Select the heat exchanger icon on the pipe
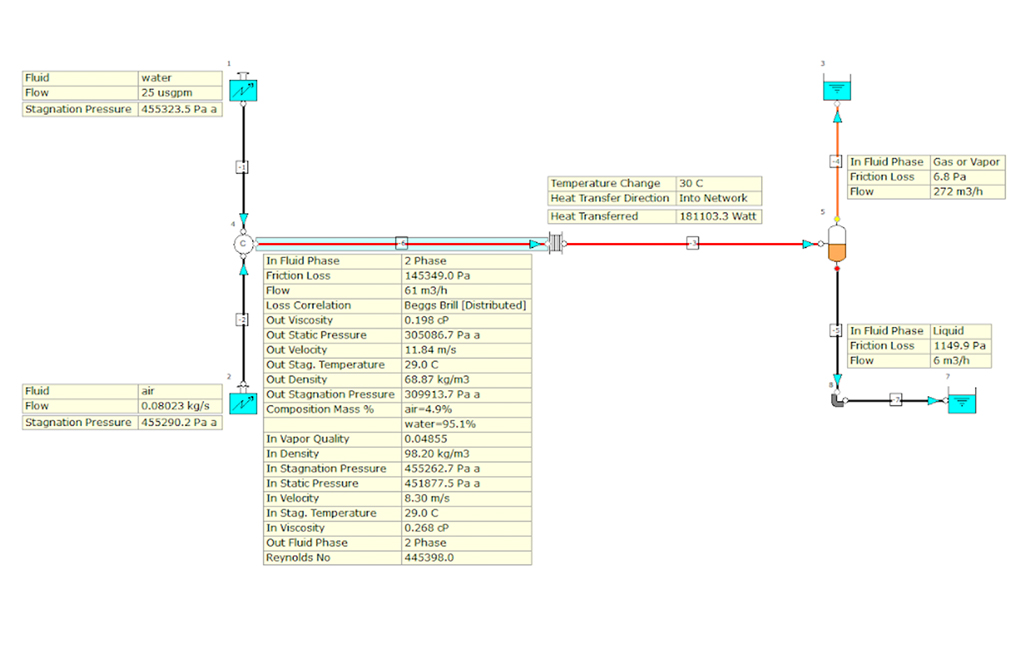This screenshot has height=650, width=1024. 554,243
